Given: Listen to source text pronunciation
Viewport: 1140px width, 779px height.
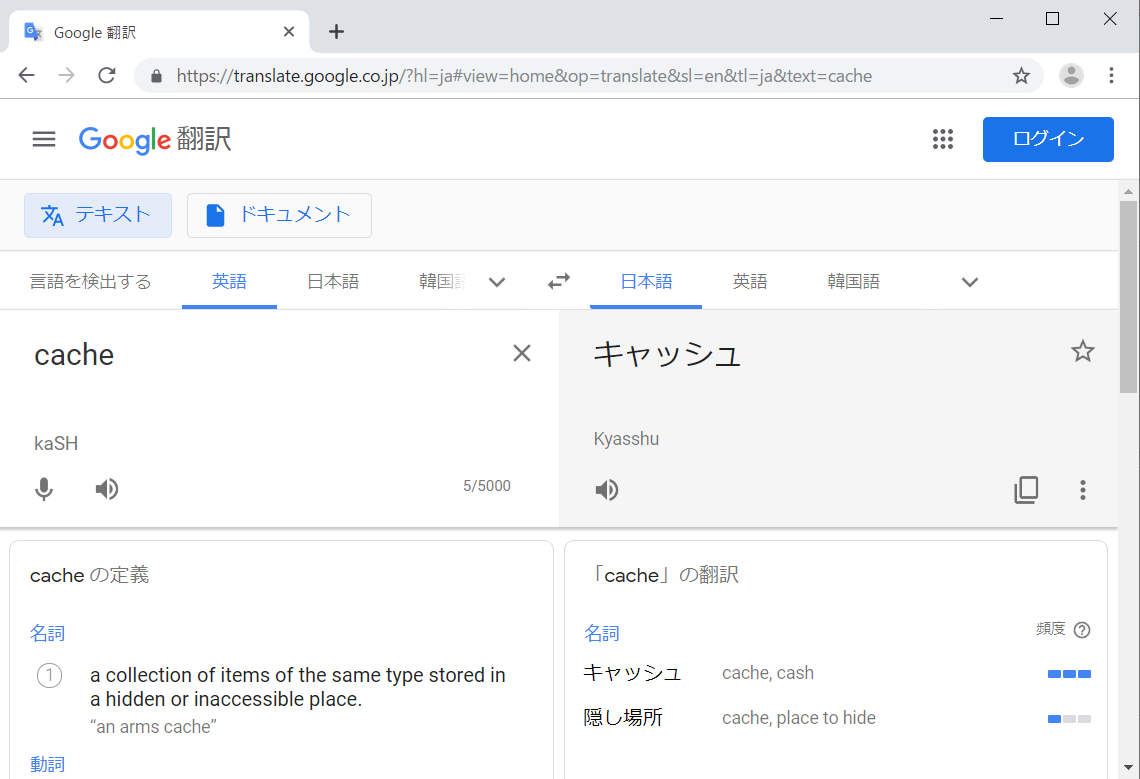Looking at the screenshot, I should [107, 489].
